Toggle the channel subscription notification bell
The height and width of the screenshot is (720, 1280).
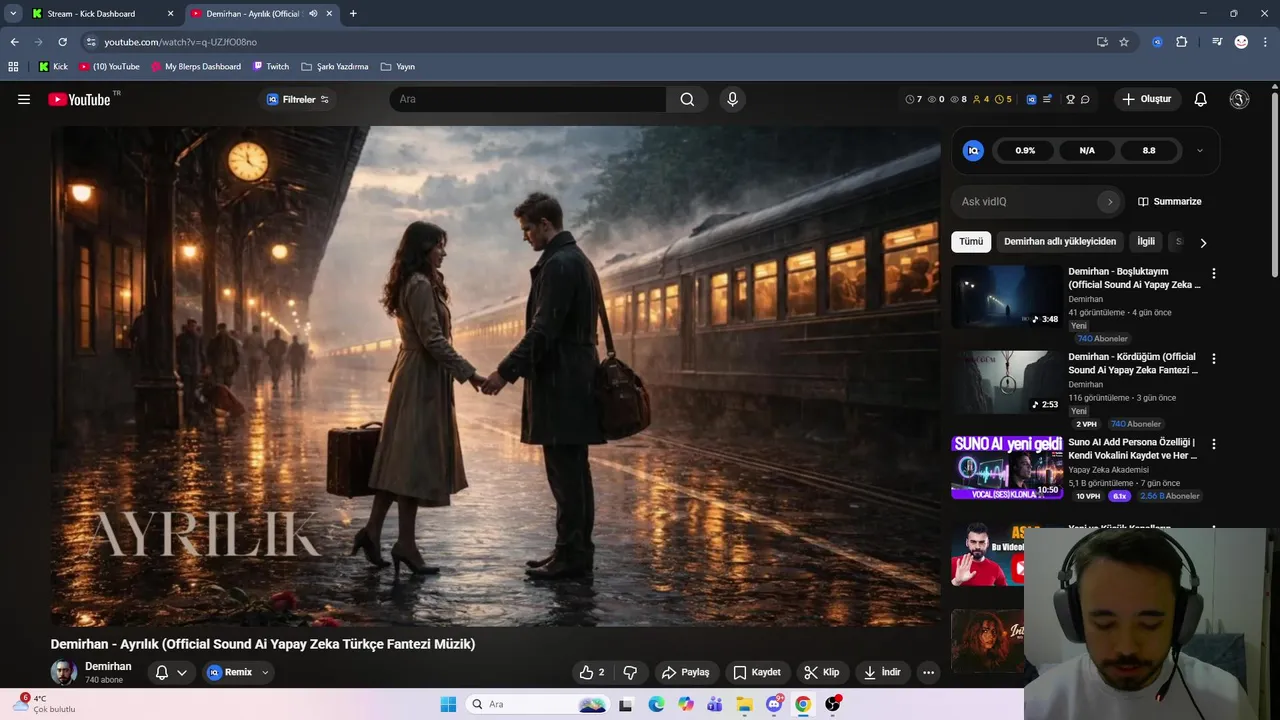pos(170,672)
